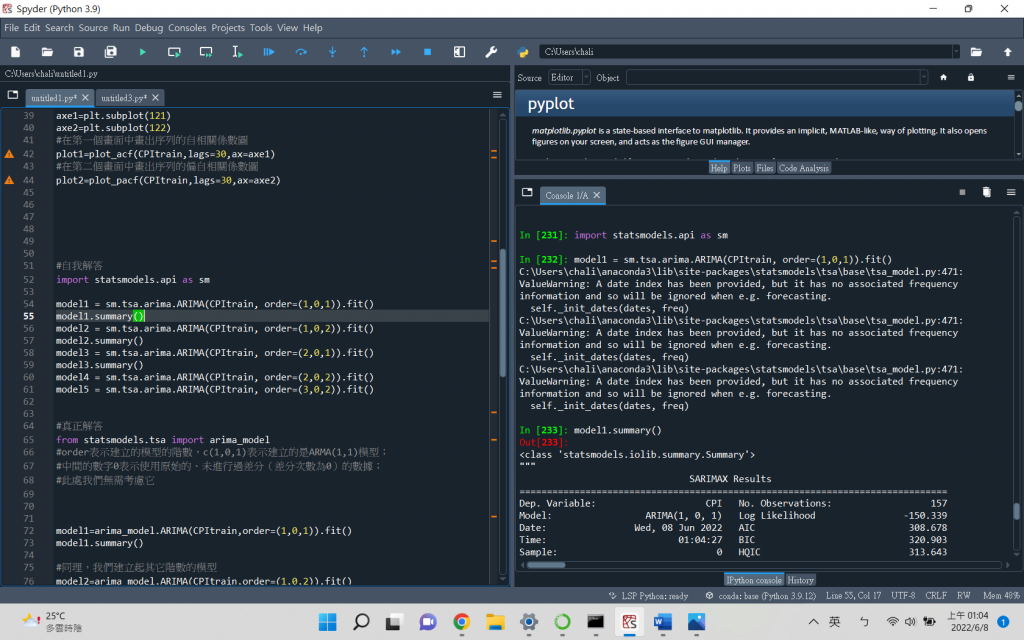Expand the working directory path dropdown
This screenshot has height=640, width=1024.
[x=956, y=51]
